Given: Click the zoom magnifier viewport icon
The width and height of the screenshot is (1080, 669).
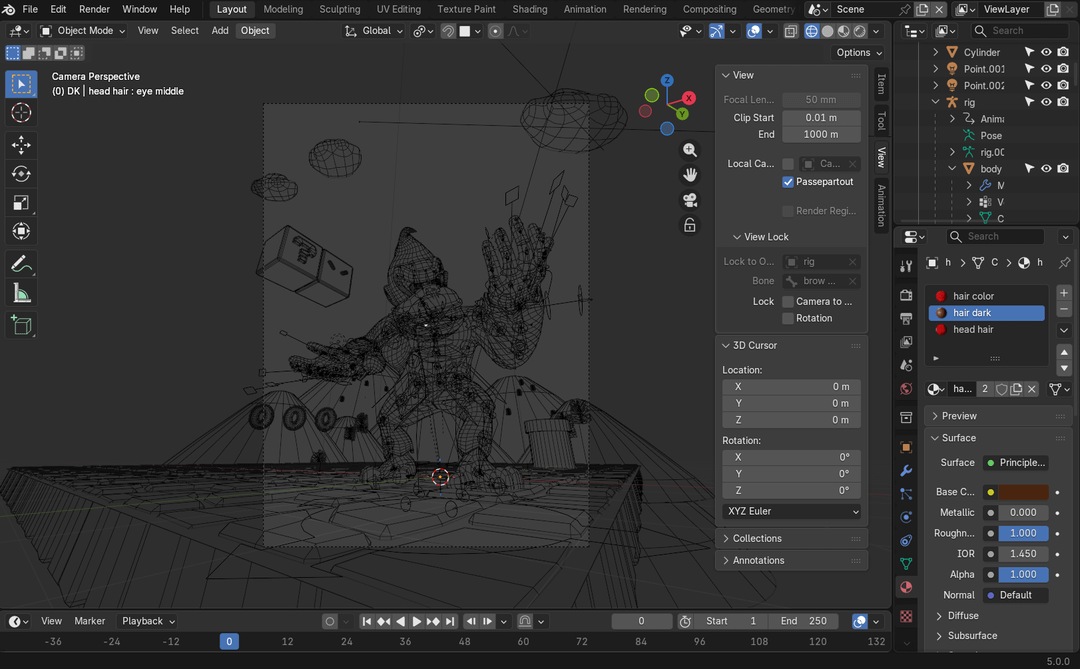Looking at the screenshot, I should (x=690, y=150).
